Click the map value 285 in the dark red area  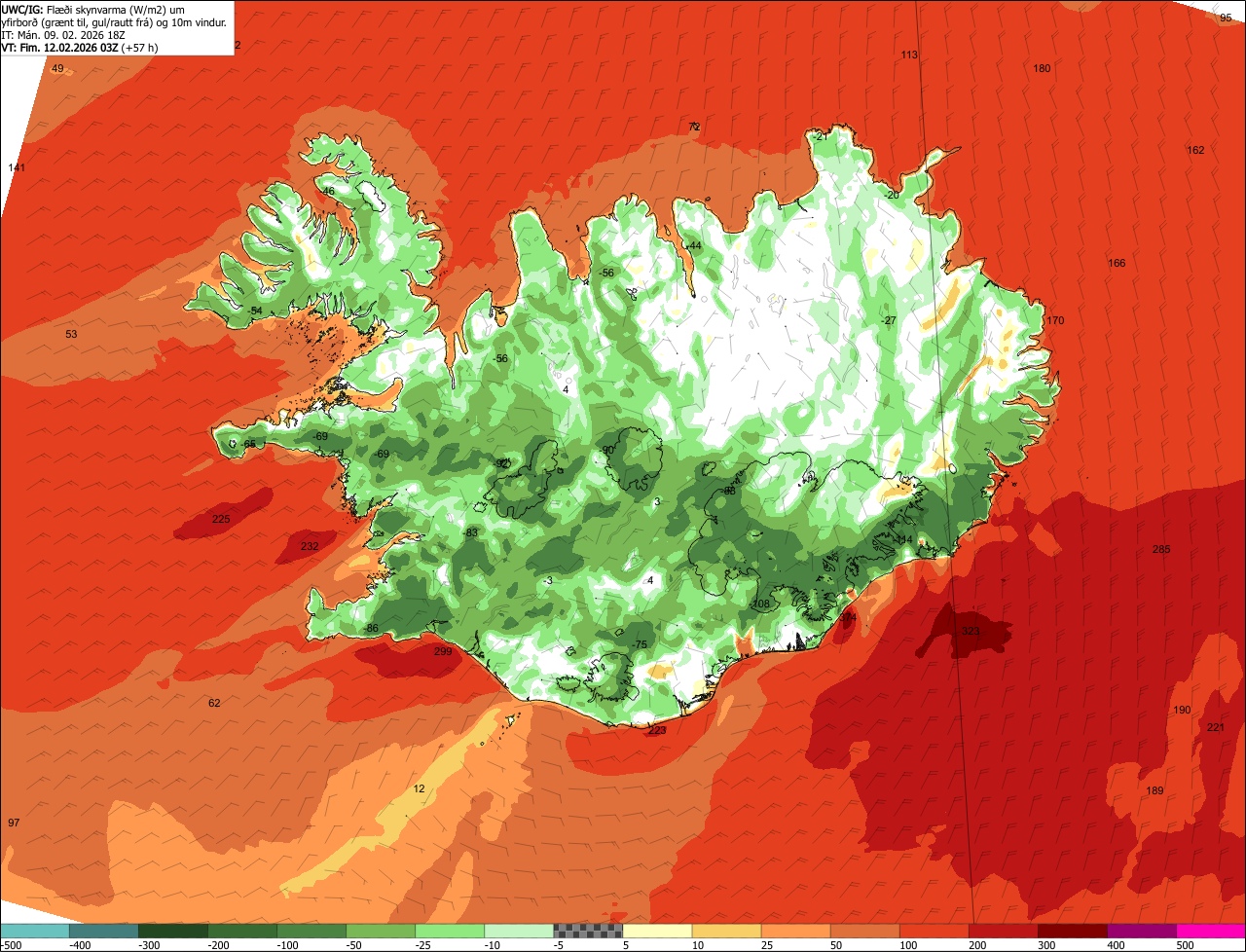[1161, 550]
